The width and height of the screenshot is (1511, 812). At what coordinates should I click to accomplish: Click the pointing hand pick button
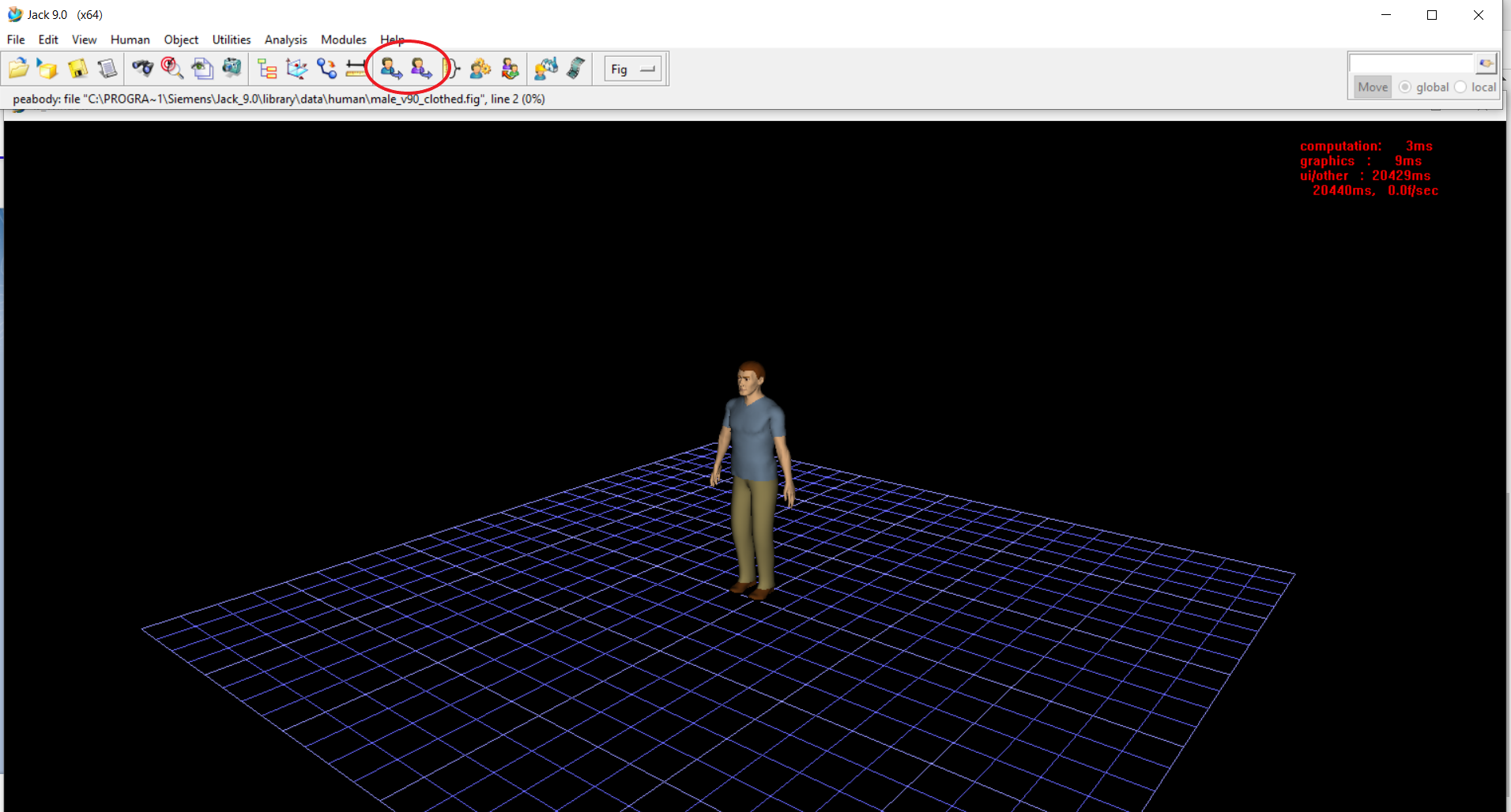[1486, 63]
